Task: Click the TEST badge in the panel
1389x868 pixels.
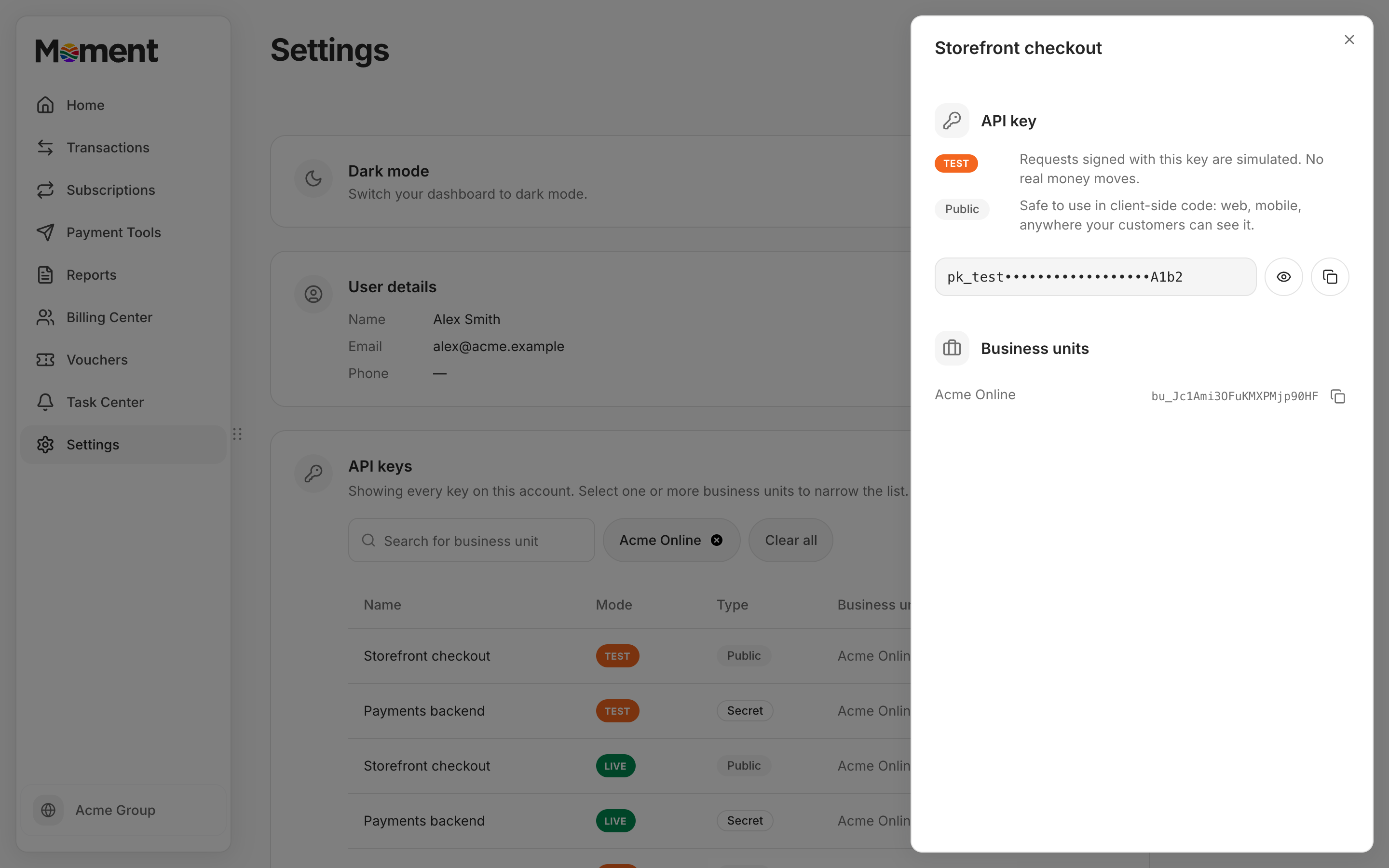Action: [955, 163]
